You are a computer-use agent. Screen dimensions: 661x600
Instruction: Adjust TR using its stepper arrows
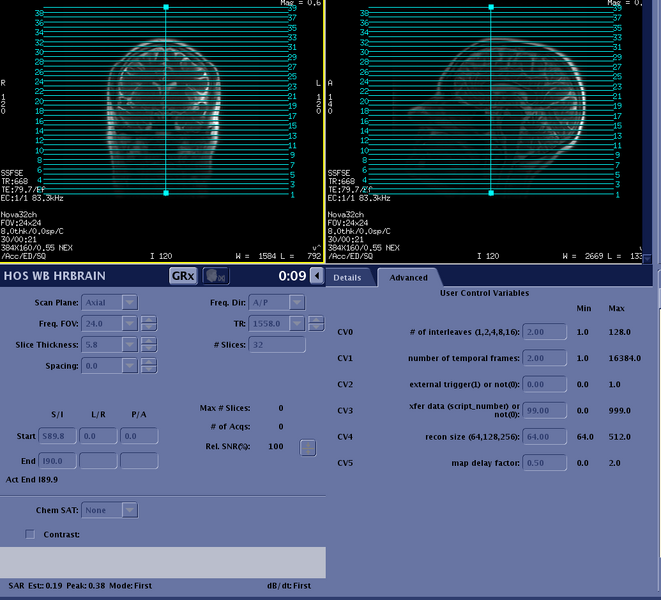point(316,323)
